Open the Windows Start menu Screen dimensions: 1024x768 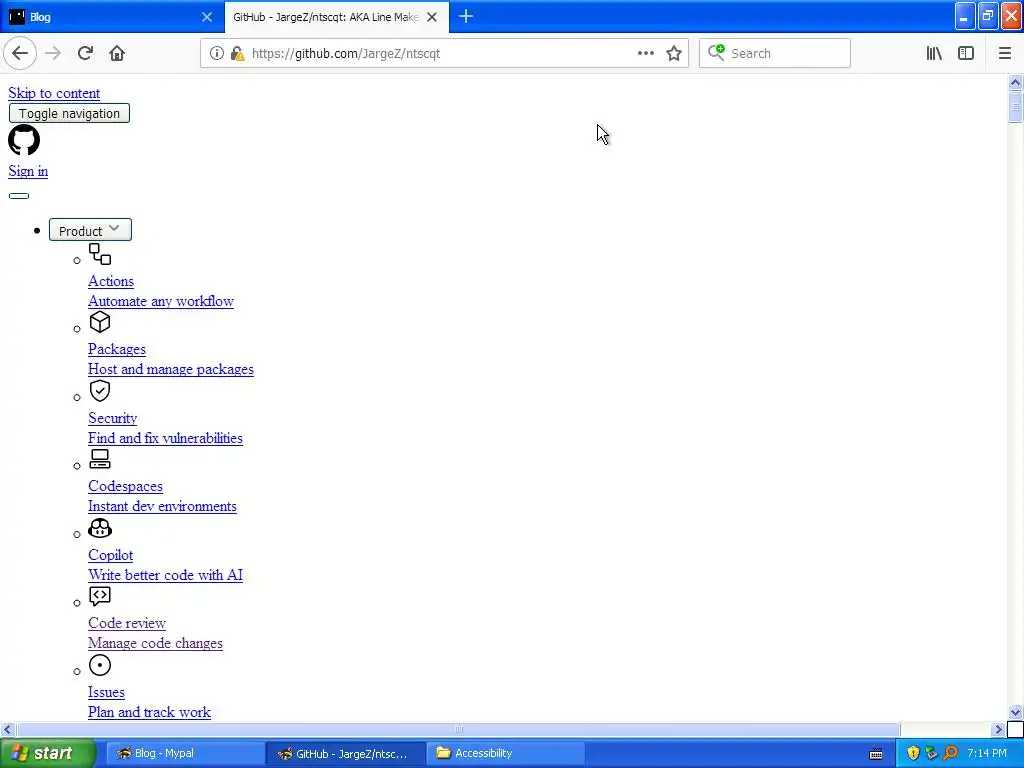[47, 753]
